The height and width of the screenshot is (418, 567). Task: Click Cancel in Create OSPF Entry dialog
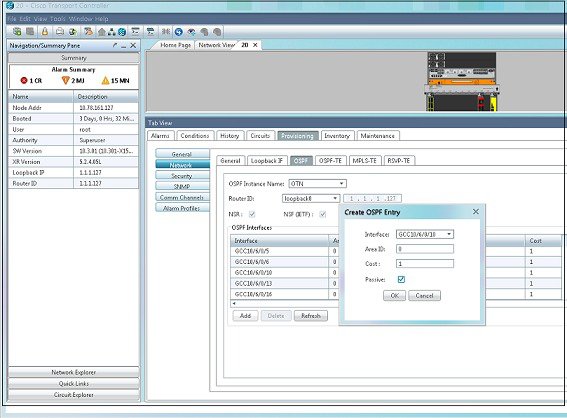[424, 296]
